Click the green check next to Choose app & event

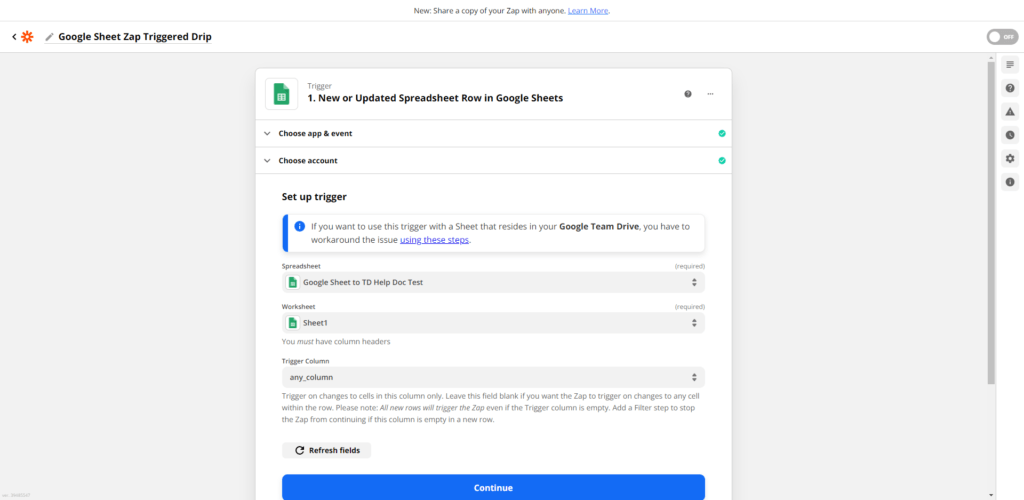tap(722, 133)
